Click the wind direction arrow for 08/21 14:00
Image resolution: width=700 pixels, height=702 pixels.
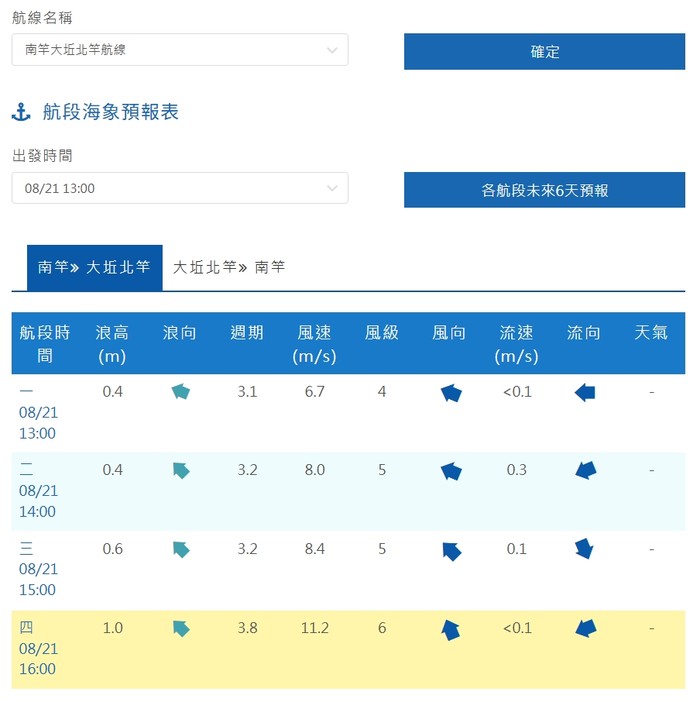[451, 471]
